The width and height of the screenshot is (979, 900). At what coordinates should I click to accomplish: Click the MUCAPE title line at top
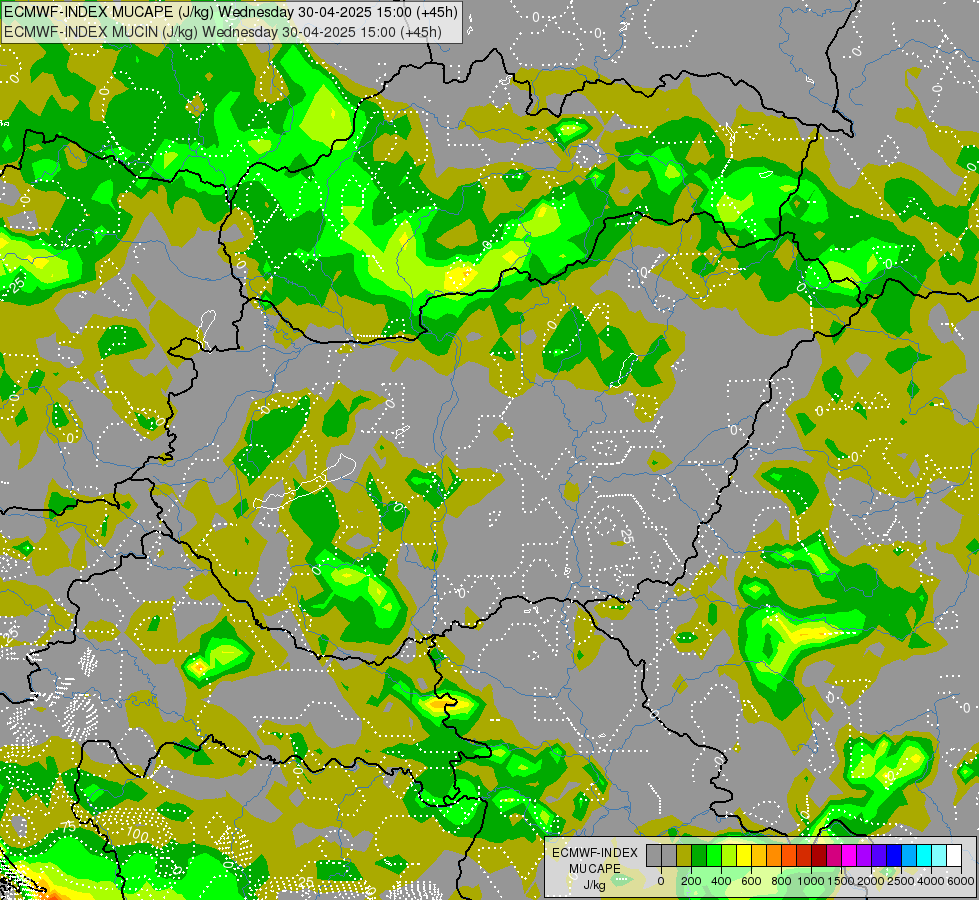tap(231, 11)
